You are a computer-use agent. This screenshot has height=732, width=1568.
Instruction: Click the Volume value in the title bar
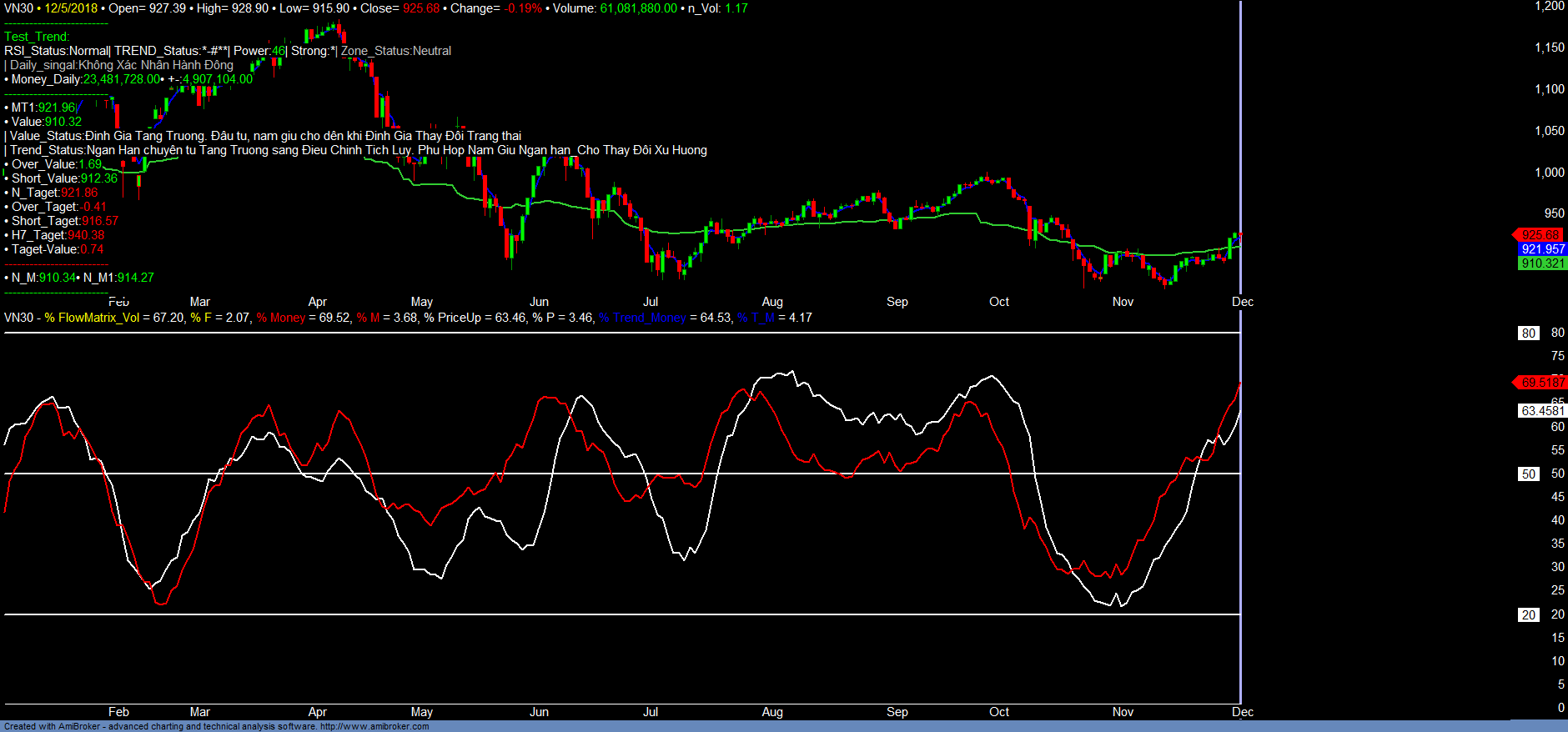638,8
